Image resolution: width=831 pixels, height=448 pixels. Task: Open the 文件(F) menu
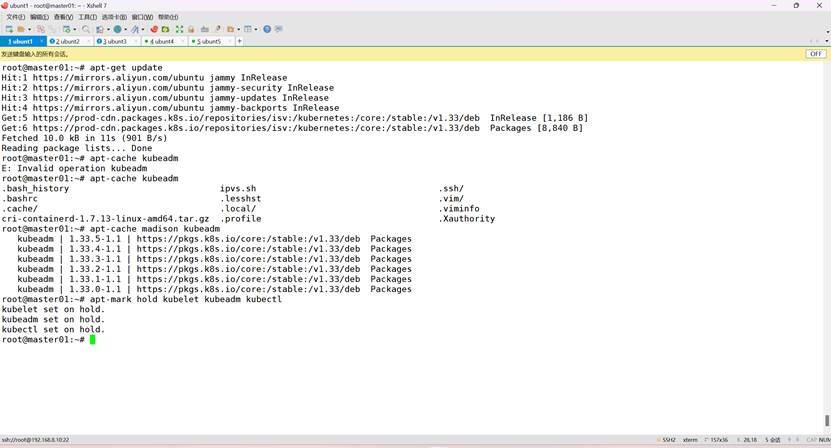coord(15,17)
